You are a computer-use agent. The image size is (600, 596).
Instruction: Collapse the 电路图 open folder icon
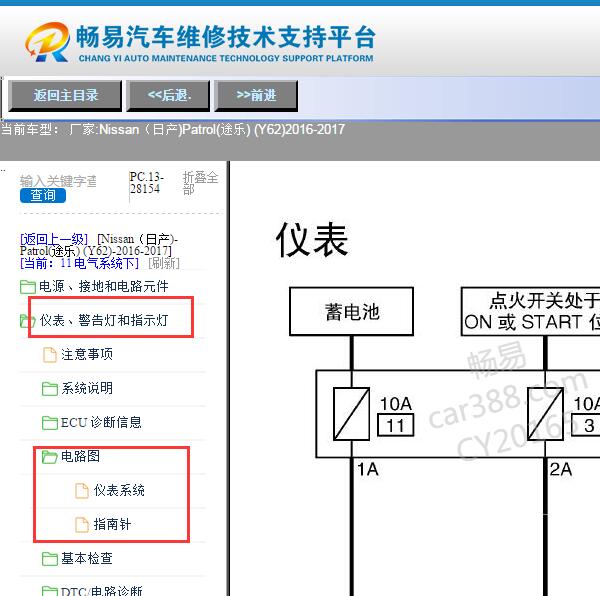(x=50, y=457)
